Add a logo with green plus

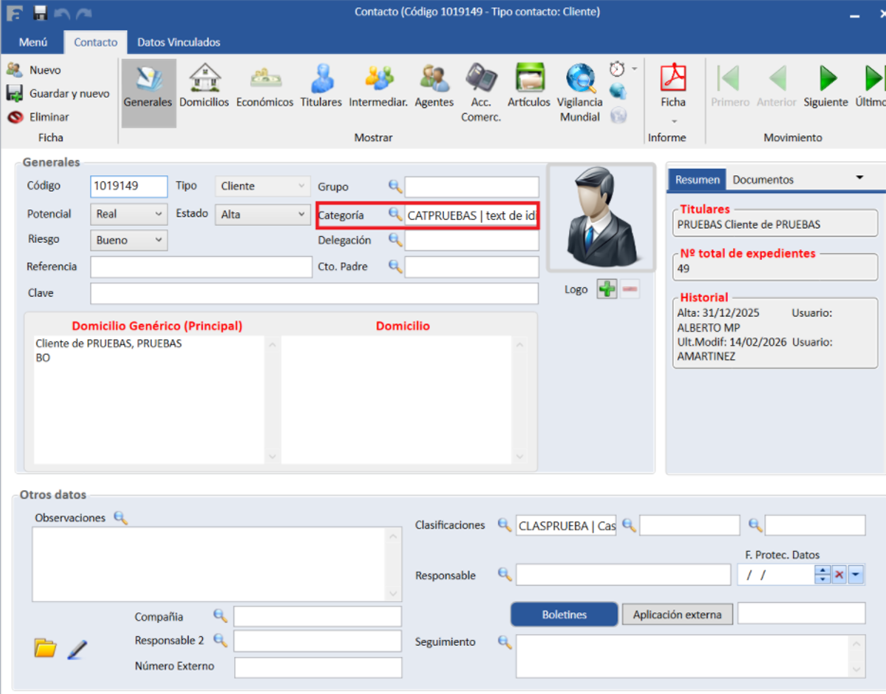[606, 289]
